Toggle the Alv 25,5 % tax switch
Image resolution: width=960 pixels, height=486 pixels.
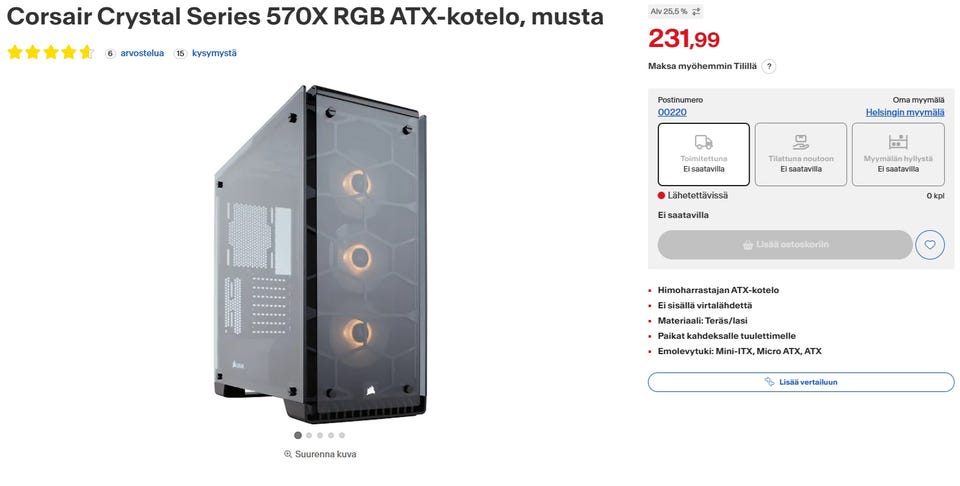pos(676,12)
